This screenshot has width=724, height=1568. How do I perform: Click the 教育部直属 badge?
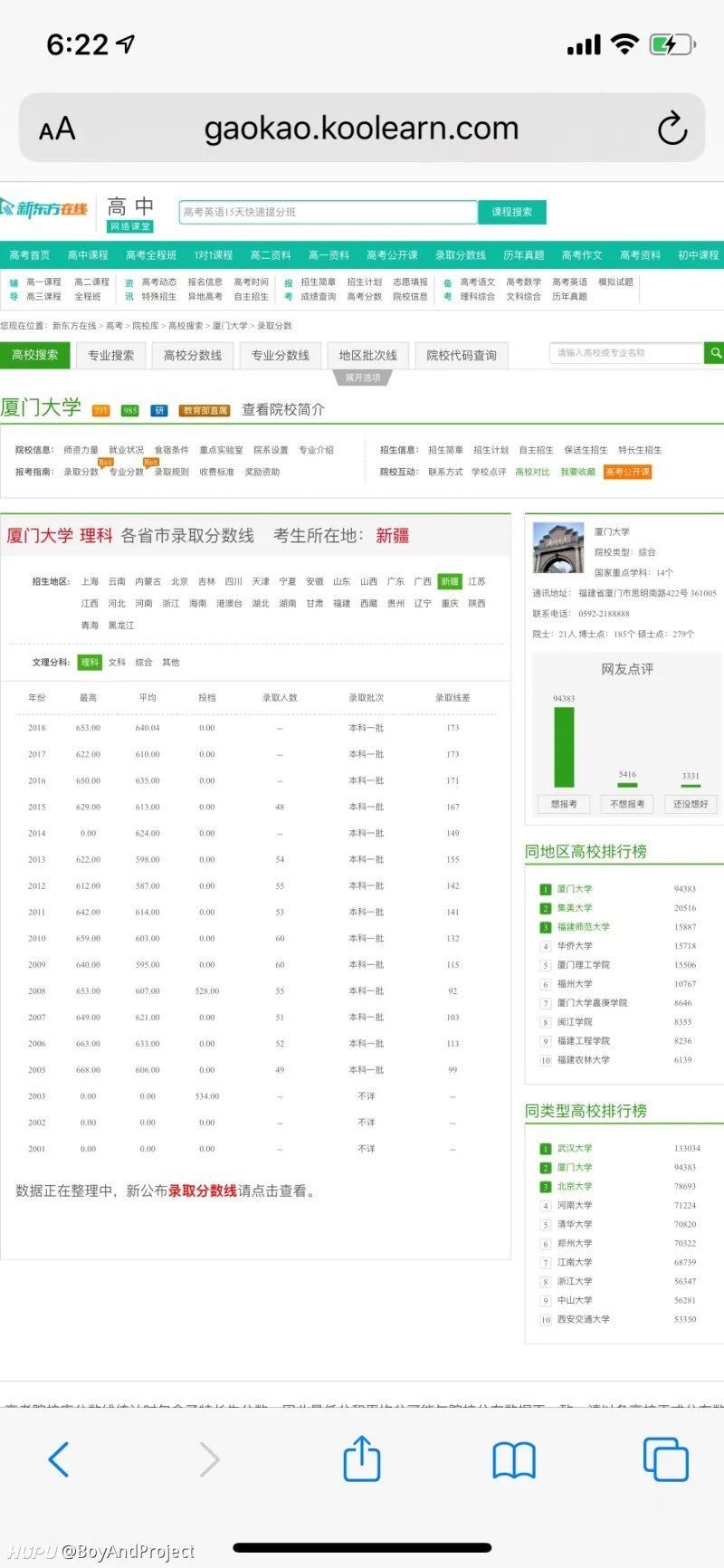205,410
